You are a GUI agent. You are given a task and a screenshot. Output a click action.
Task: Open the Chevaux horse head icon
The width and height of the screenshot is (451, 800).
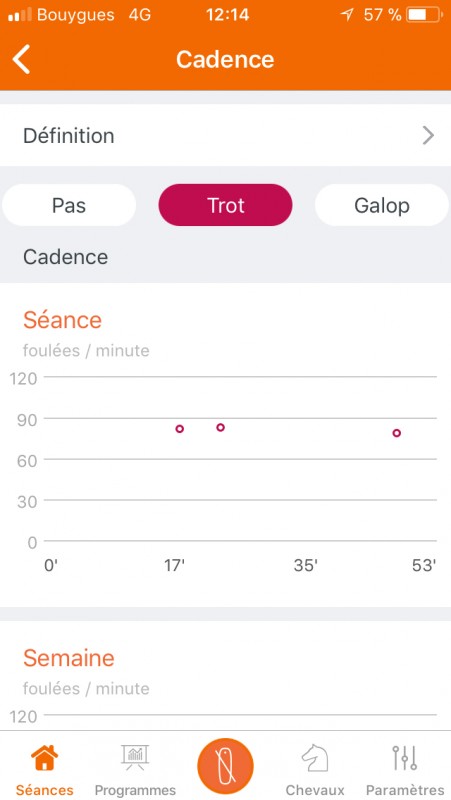point(315,758)
